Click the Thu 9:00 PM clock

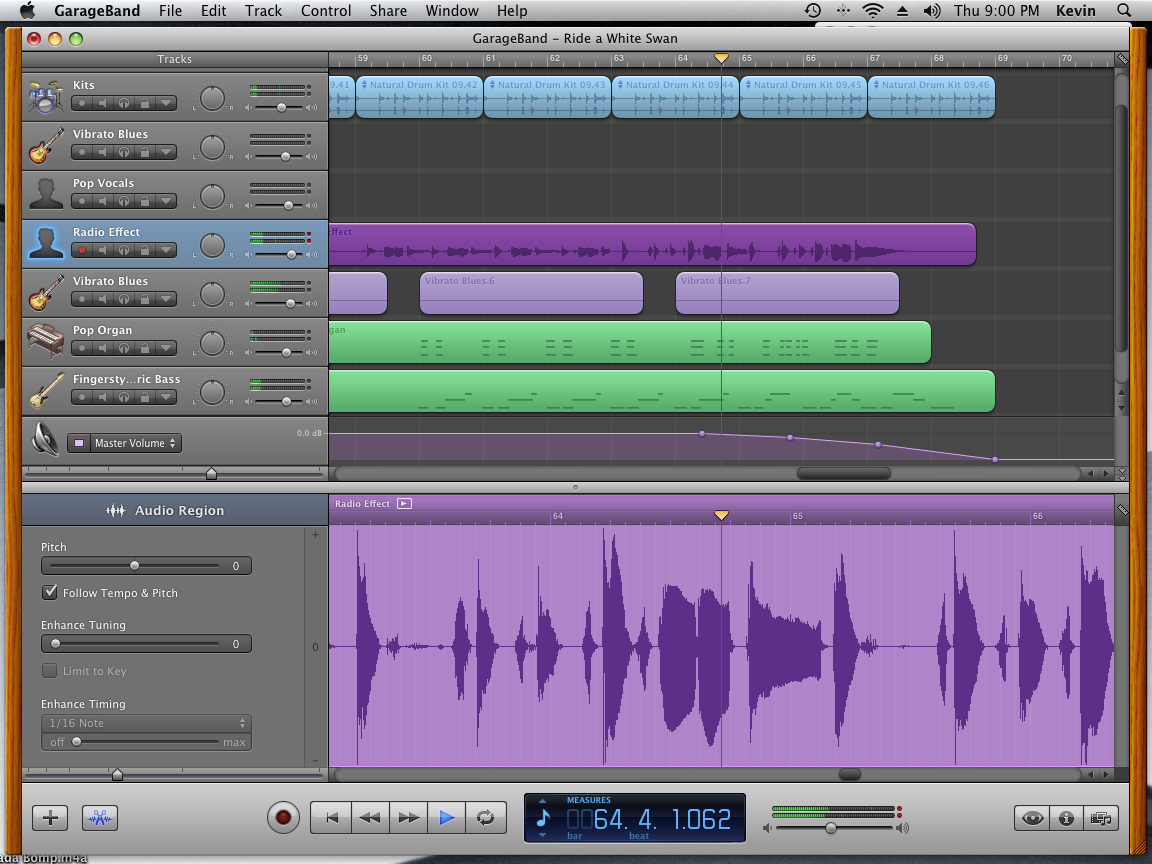tap(996, 10)
